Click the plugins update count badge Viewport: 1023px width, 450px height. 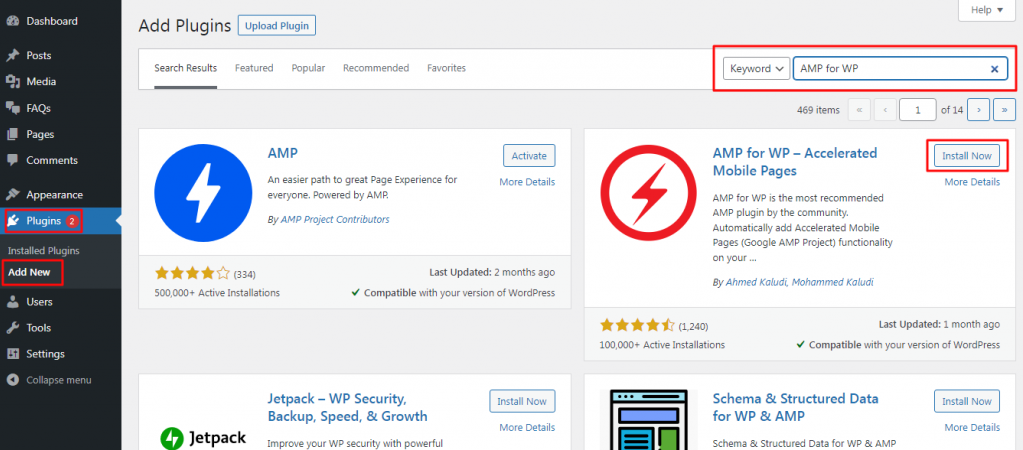tap(72, 221)
